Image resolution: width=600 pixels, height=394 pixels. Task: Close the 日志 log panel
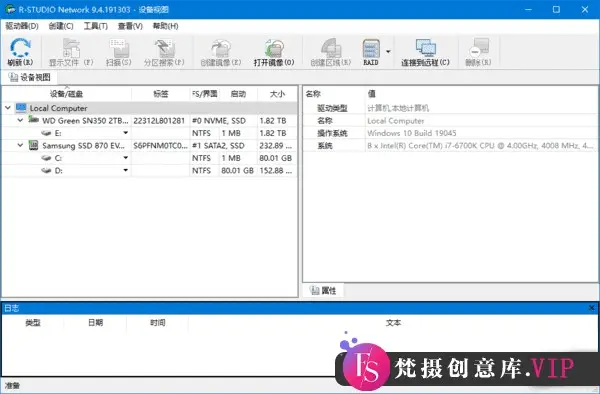592,308
